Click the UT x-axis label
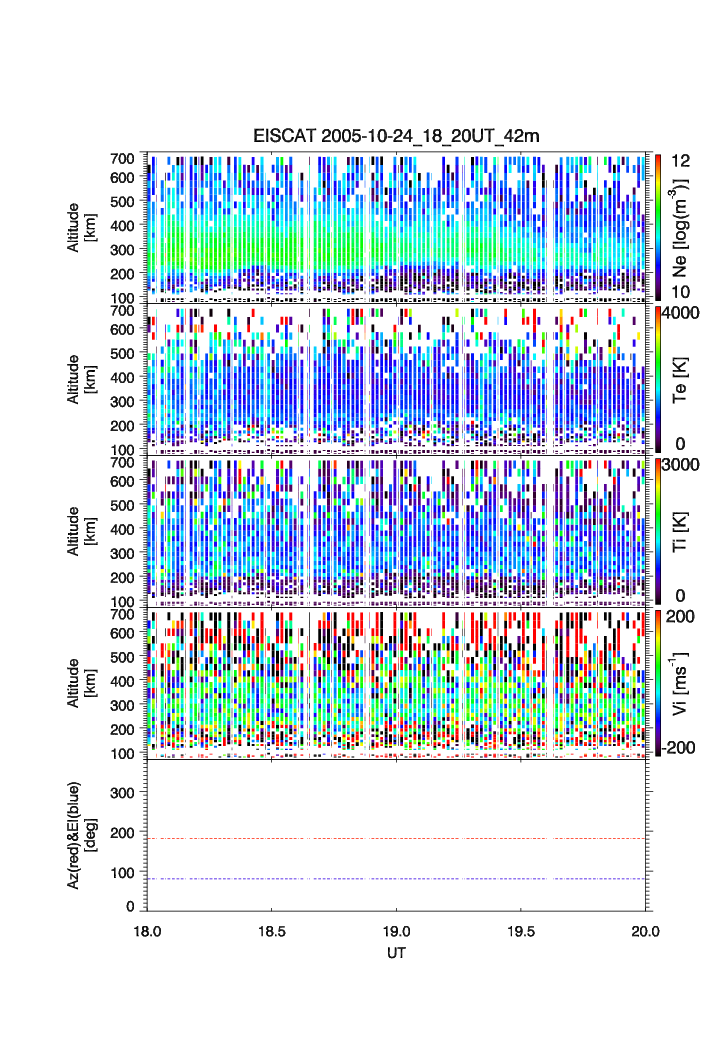 pyautogui.click(x=397, y=953)
